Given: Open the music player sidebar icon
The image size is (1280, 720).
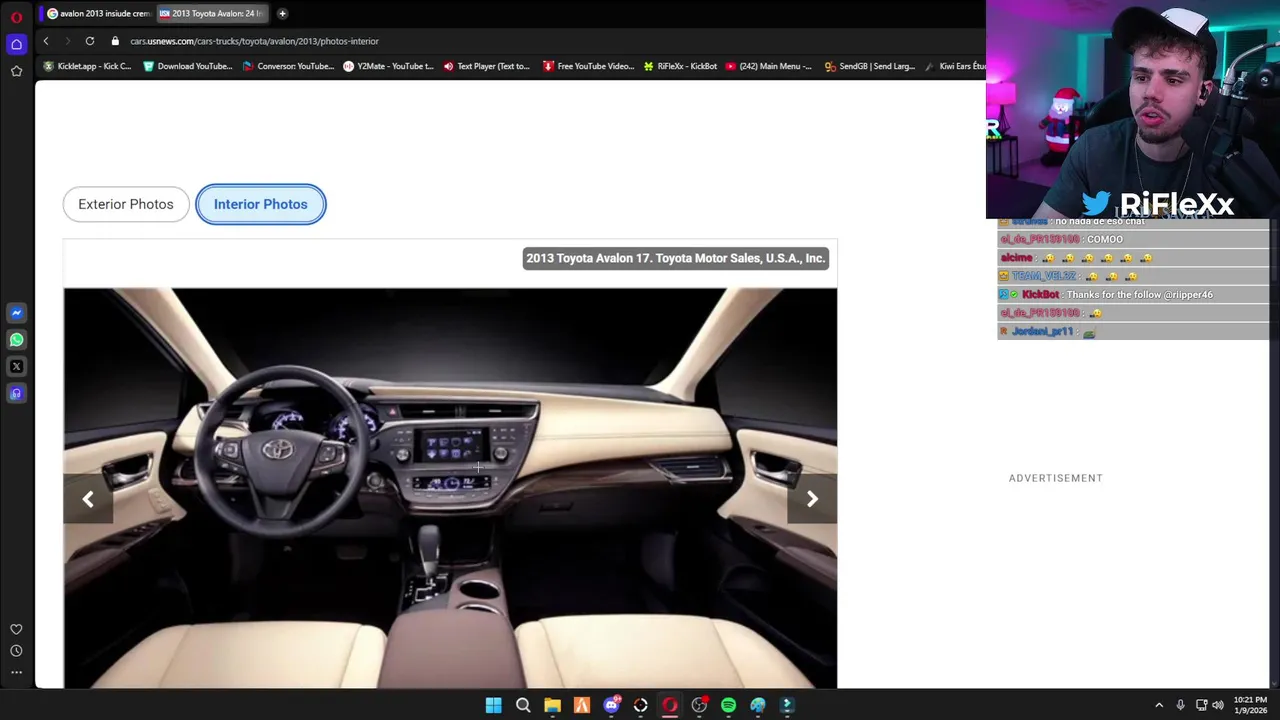Looking at the screenshot, I should tap(16, 394).
